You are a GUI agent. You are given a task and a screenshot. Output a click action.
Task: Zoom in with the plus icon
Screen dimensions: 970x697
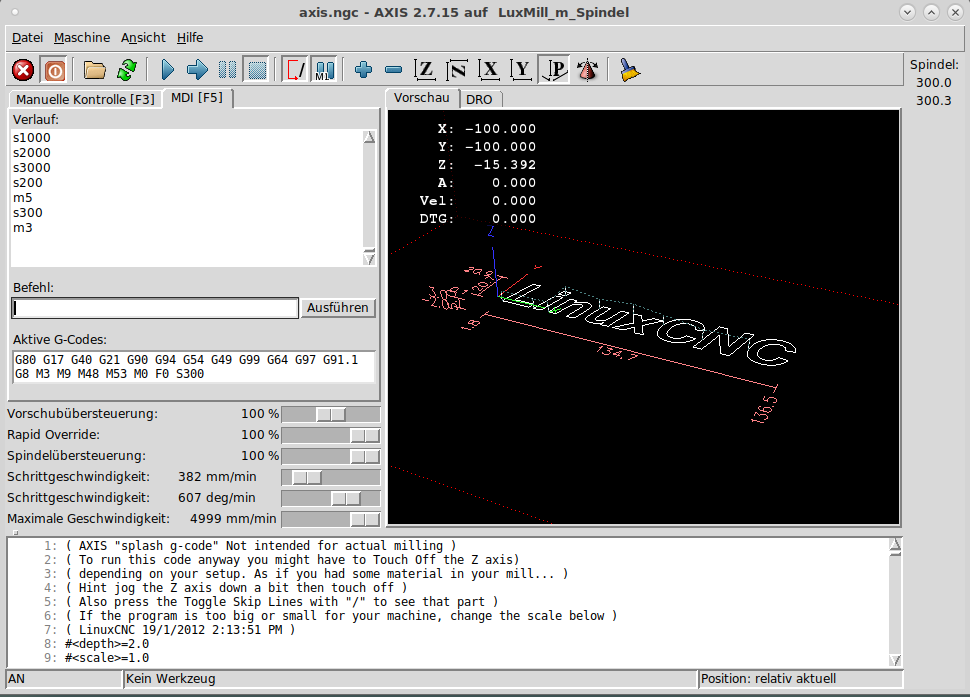[x=363, y=70]
